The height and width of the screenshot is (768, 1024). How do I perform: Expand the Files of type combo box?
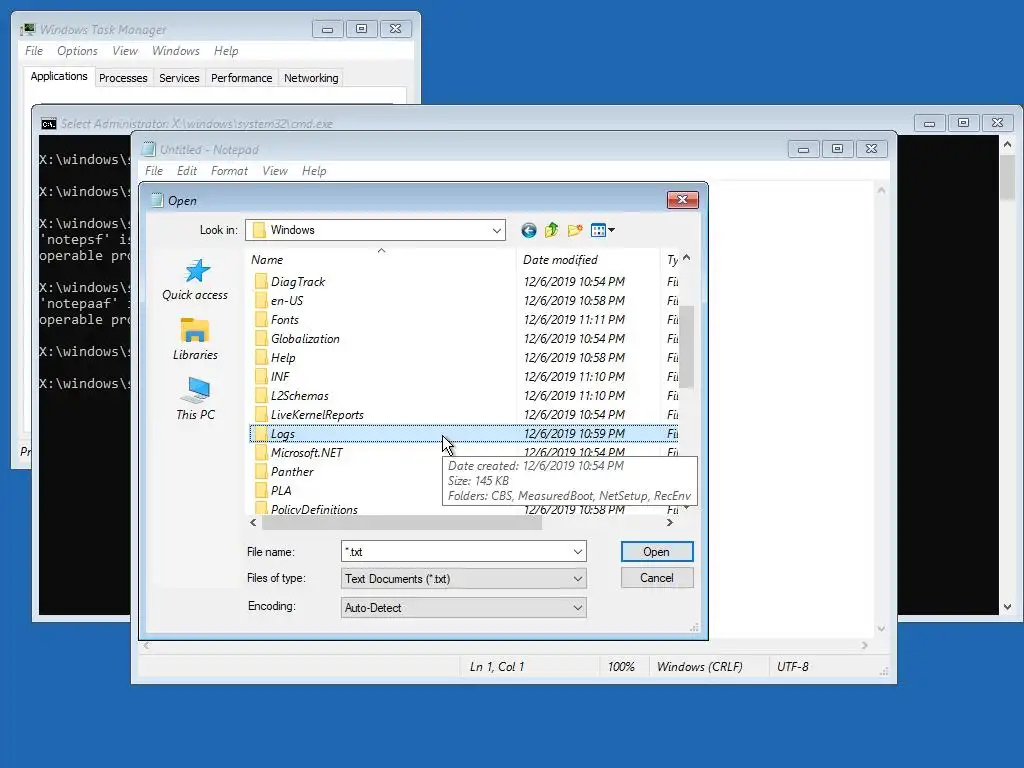click(577, 579)
